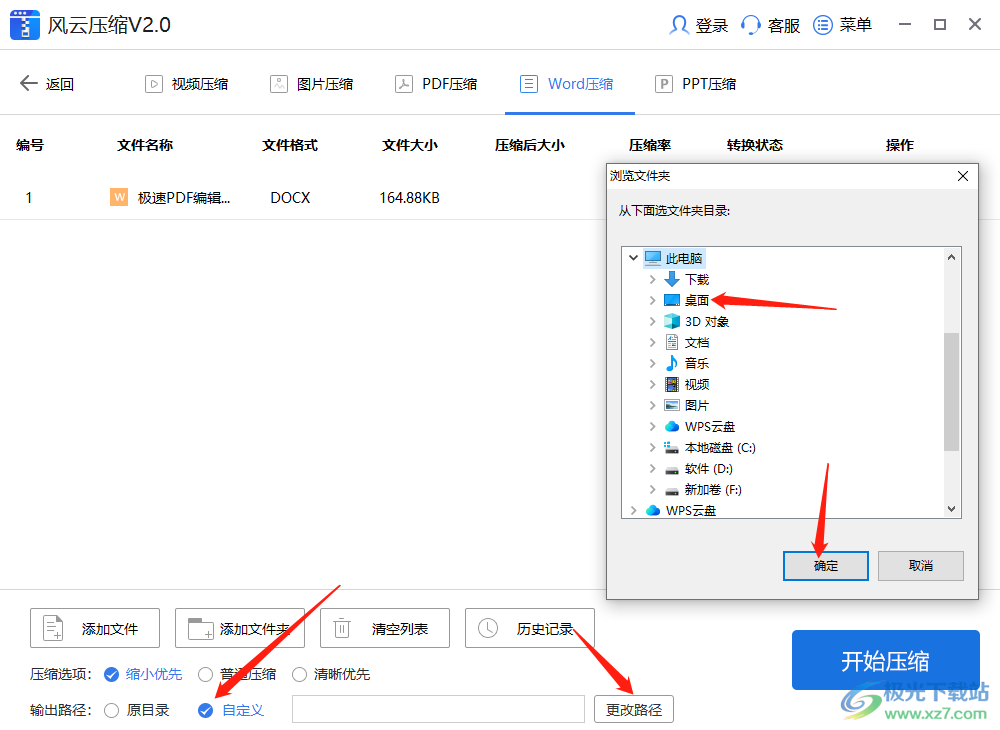
Task: Switch to 图片压缩 tab
Action: 312,84
